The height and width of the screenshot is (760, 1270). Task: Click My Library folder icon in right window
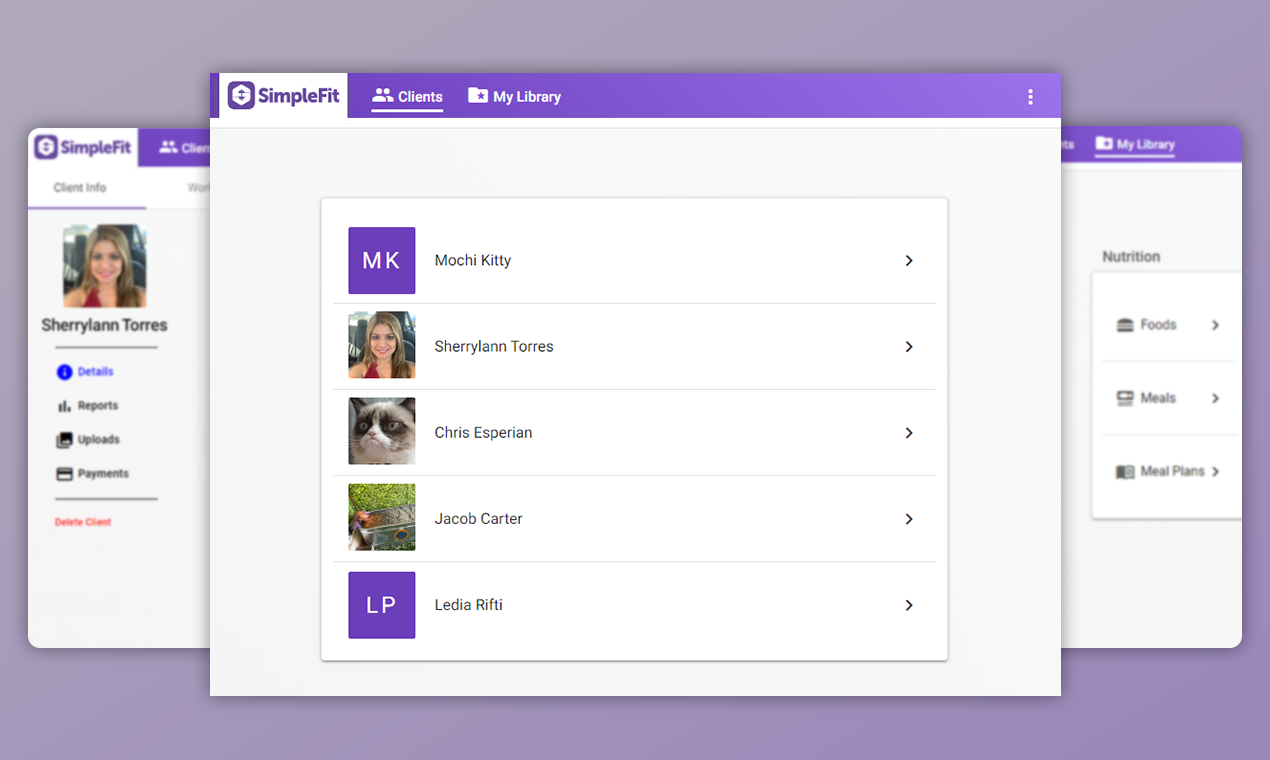click(x=1104, y=144)
